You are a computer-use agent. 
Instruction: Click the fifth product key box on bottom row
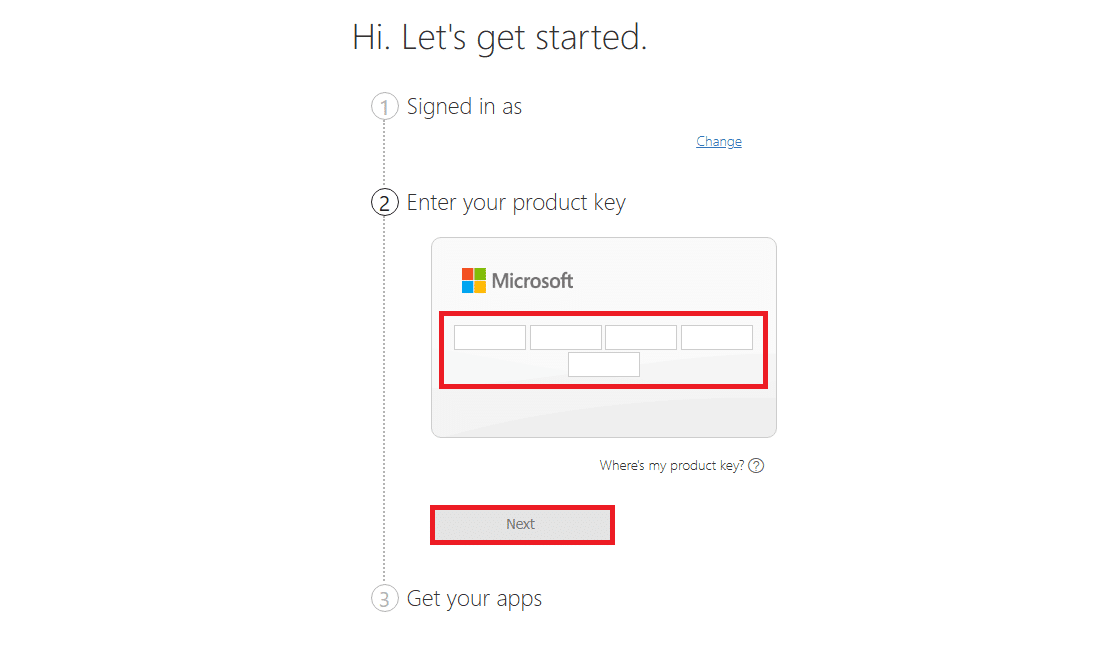pyautogui.click(x=604, y=365)
